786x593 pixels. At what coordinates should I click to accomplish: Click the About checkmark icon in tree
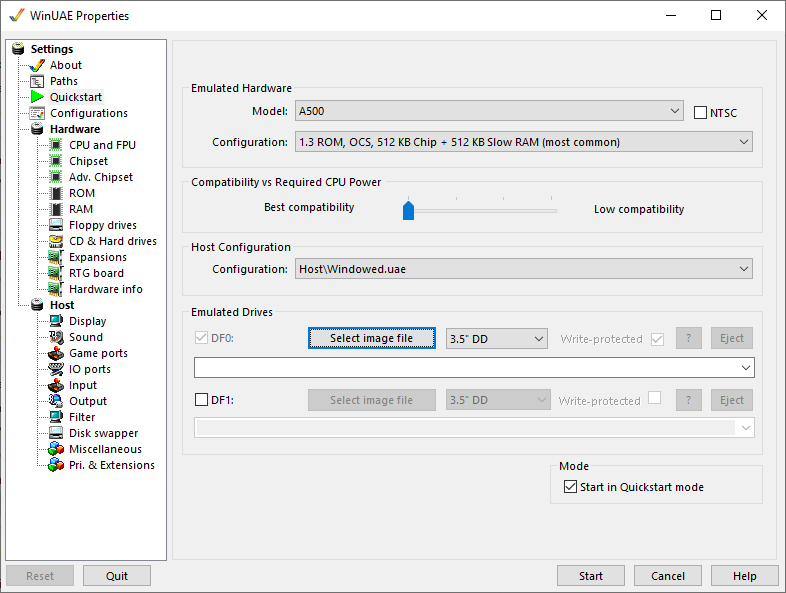pos(37,65)
